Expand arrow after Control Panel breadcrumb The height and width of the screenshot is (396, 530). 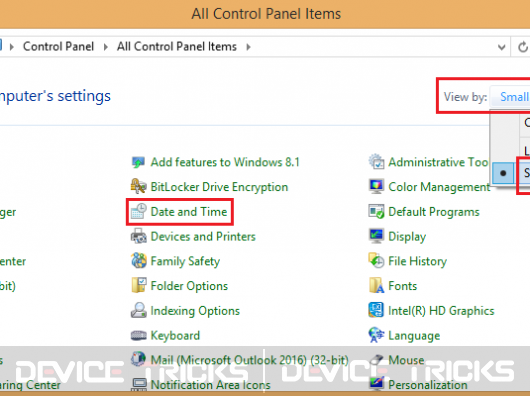(x=105, y=47)
